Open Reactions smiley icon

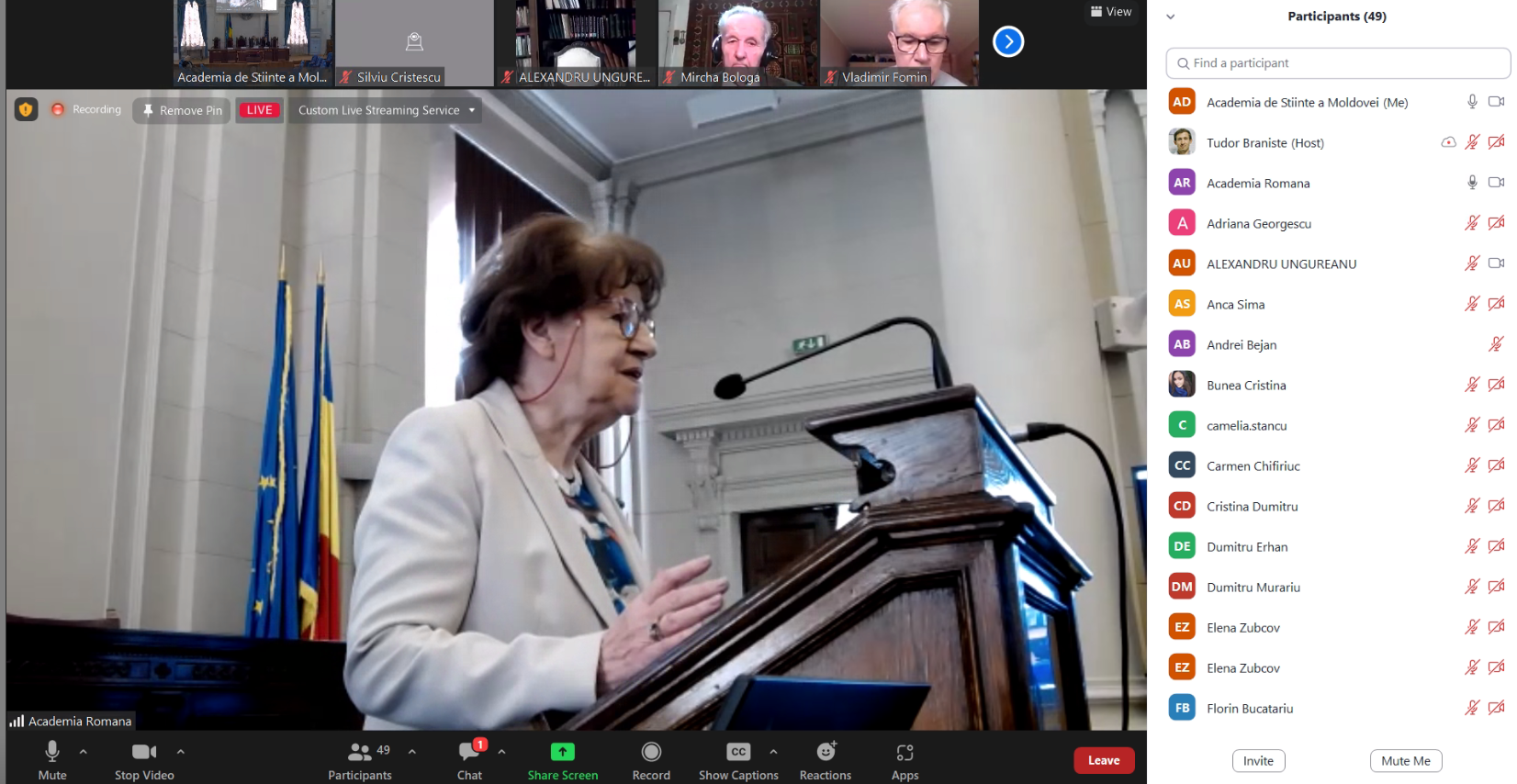(826, 751)
